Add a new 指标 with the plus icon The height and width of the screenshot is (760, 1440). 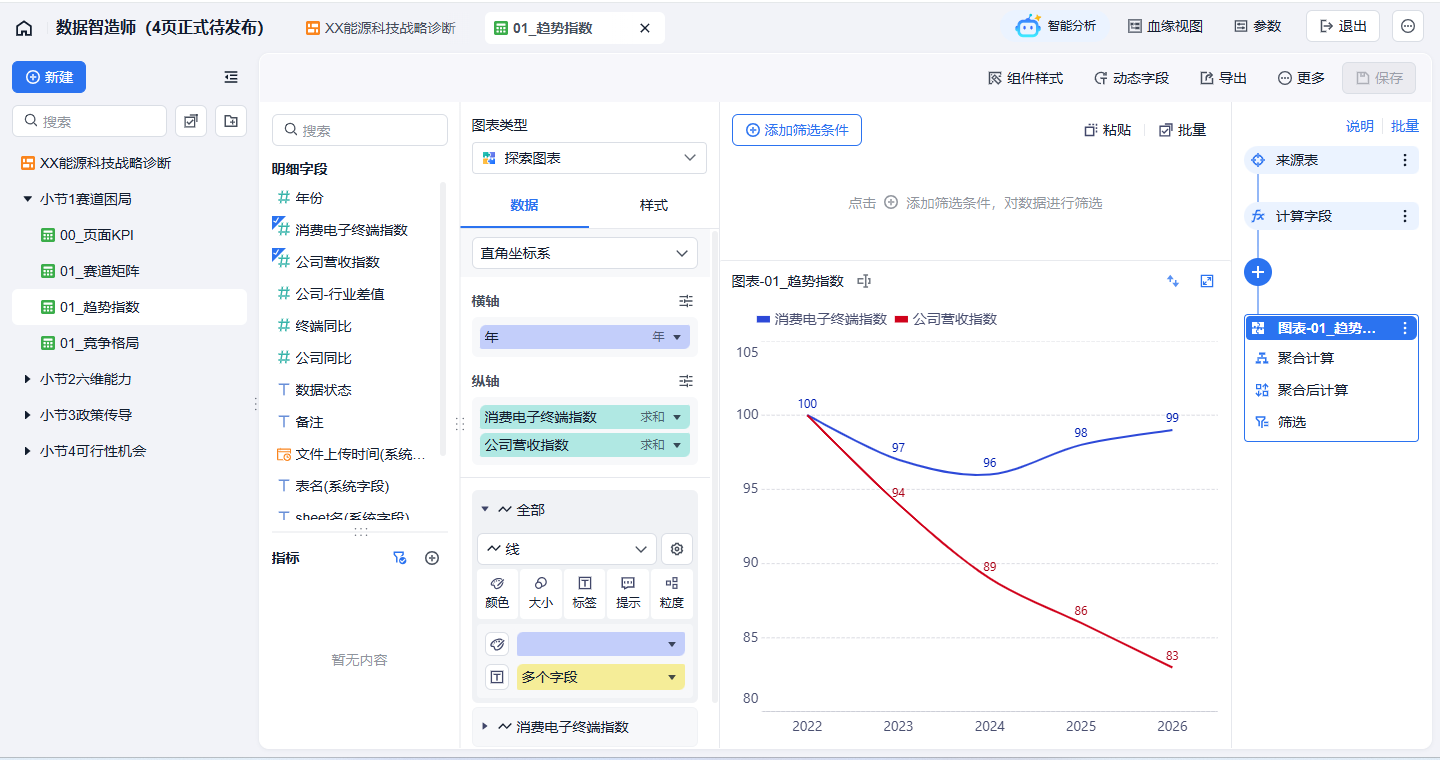(432, 558)
